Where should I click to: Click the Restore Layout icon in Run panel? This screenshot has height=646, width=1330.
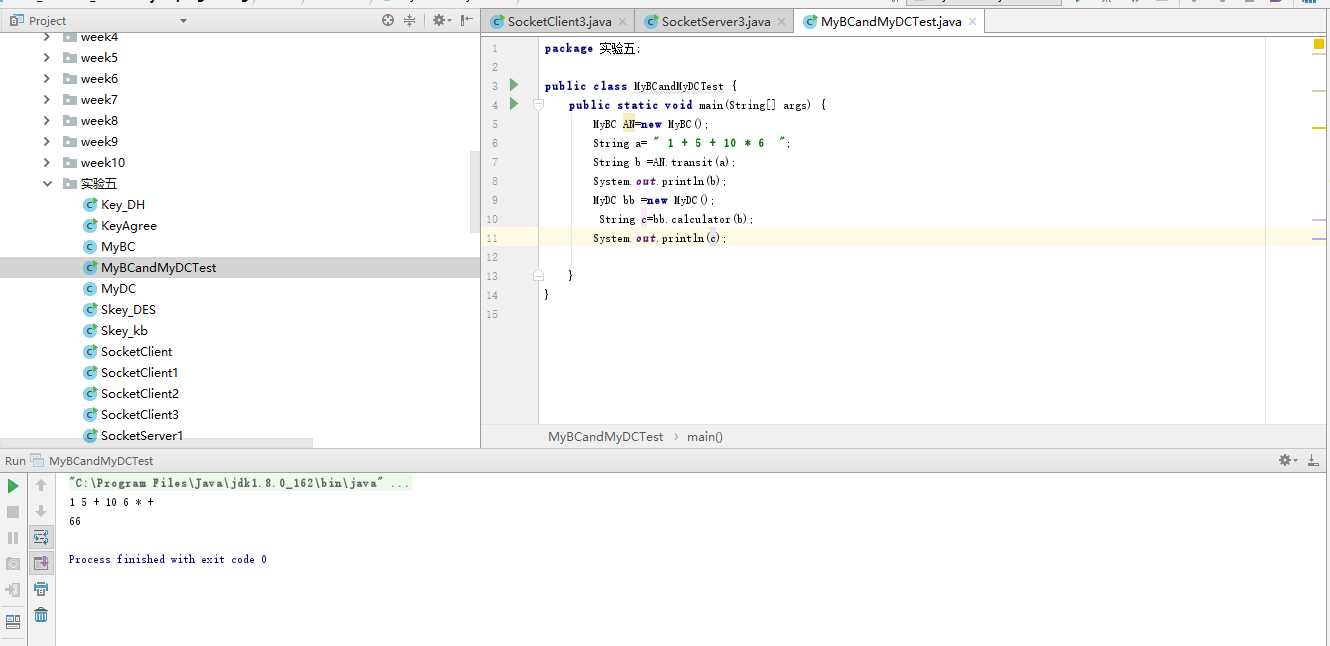coord(13,622)
